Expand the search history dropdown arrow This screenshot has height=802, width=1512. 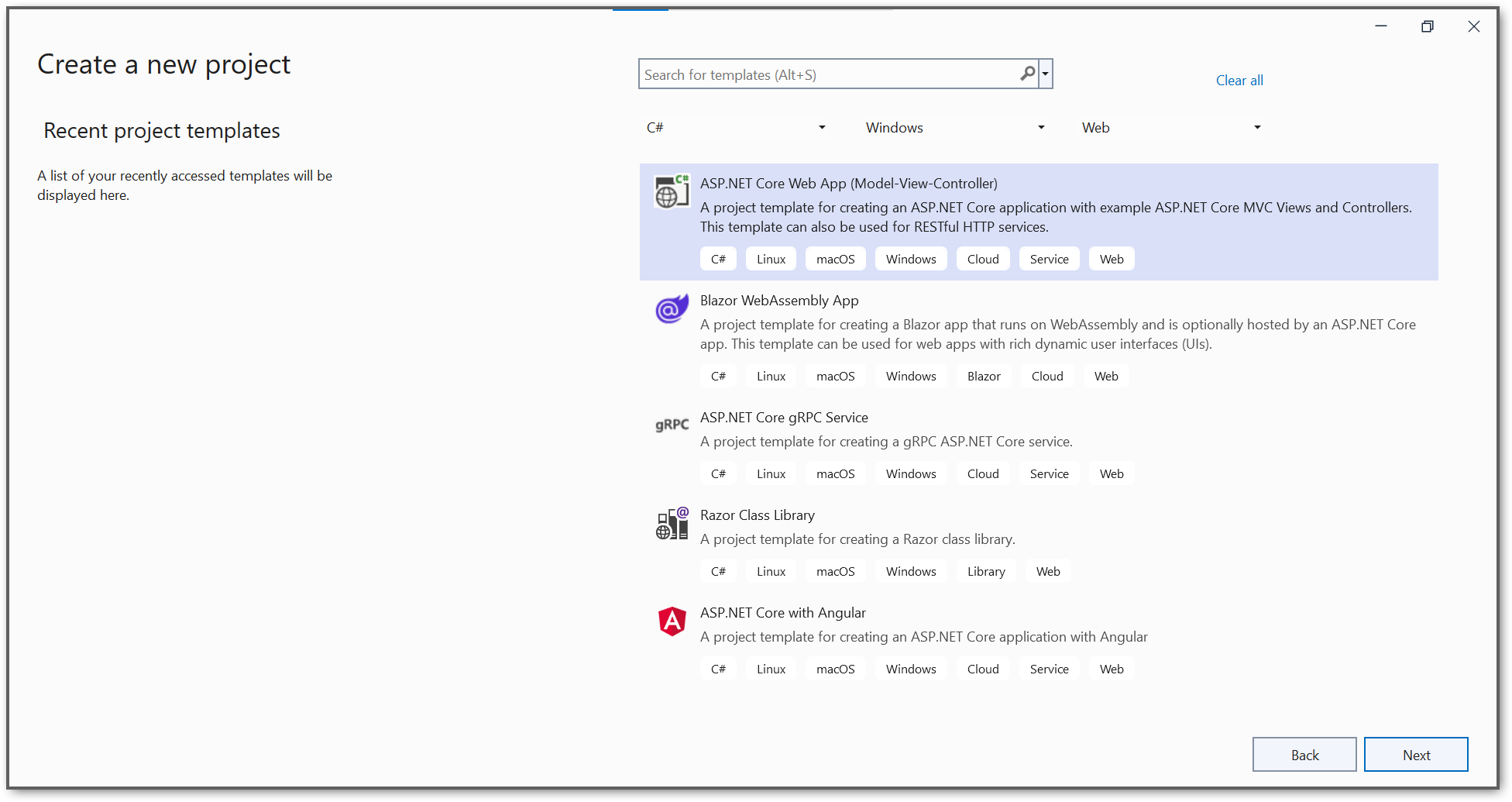click(1045, 74)
